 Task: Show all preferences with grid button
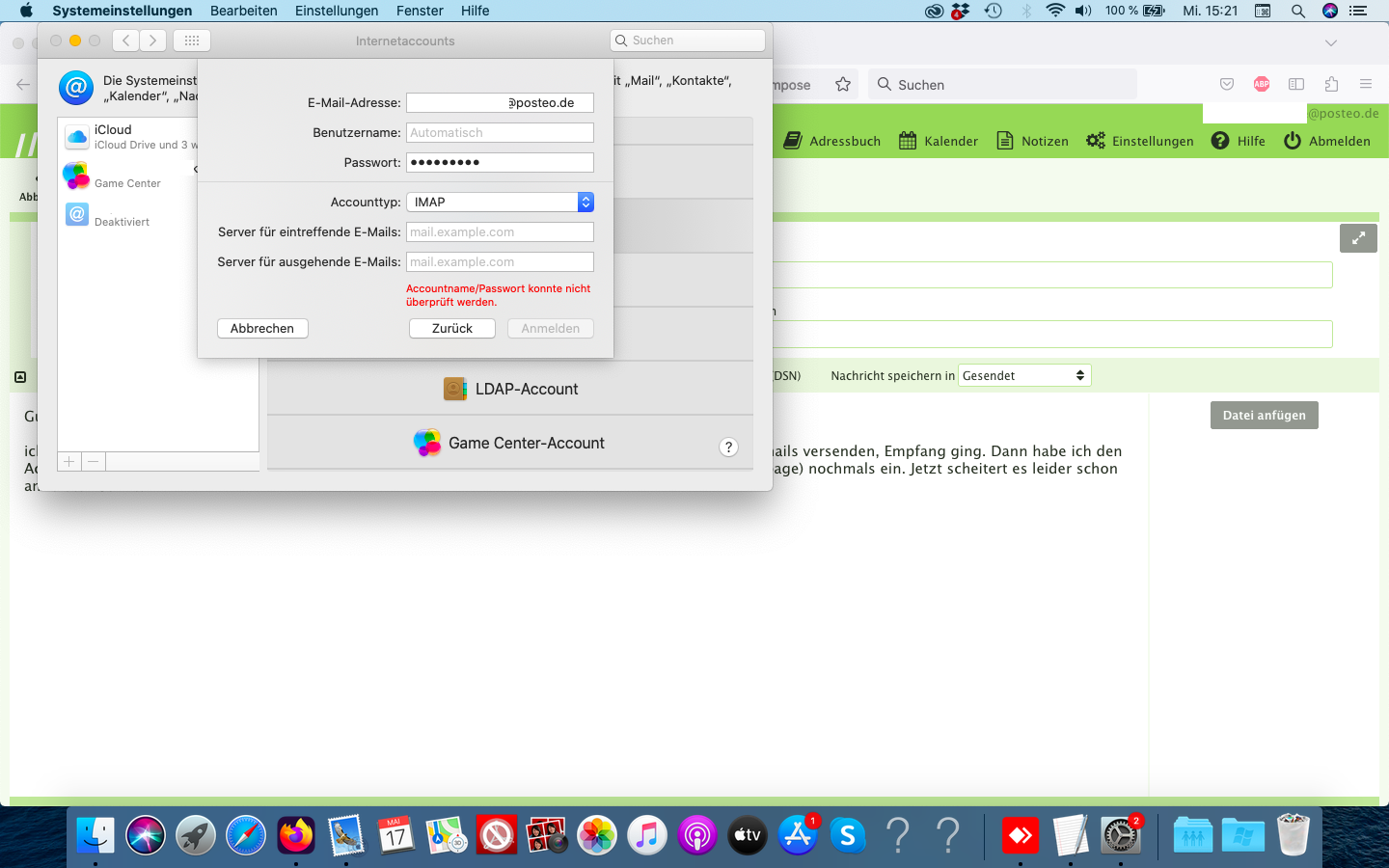tap(192, 41)
